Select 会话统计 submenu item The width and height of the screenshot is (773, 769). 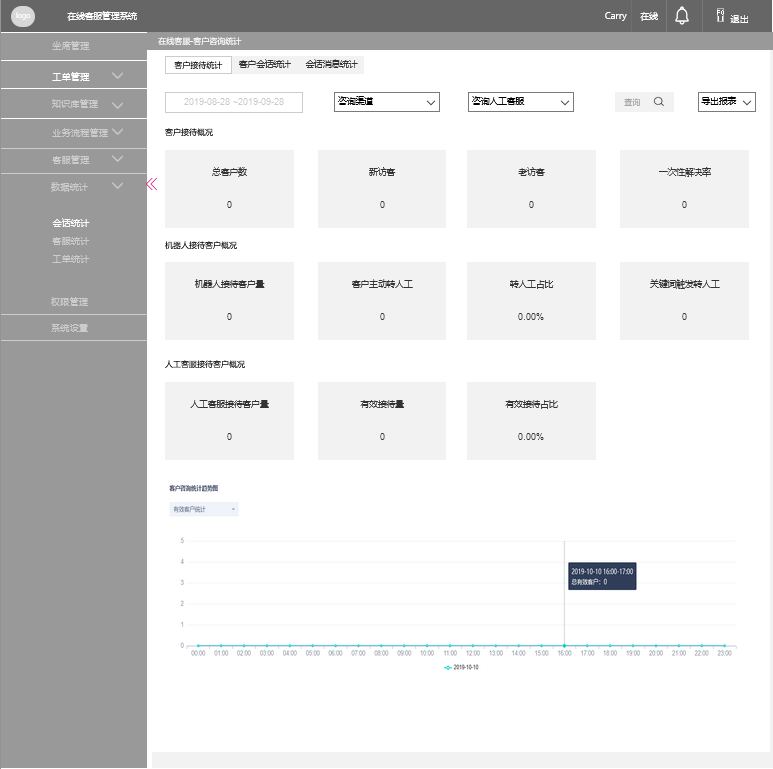tap(70, 223)
